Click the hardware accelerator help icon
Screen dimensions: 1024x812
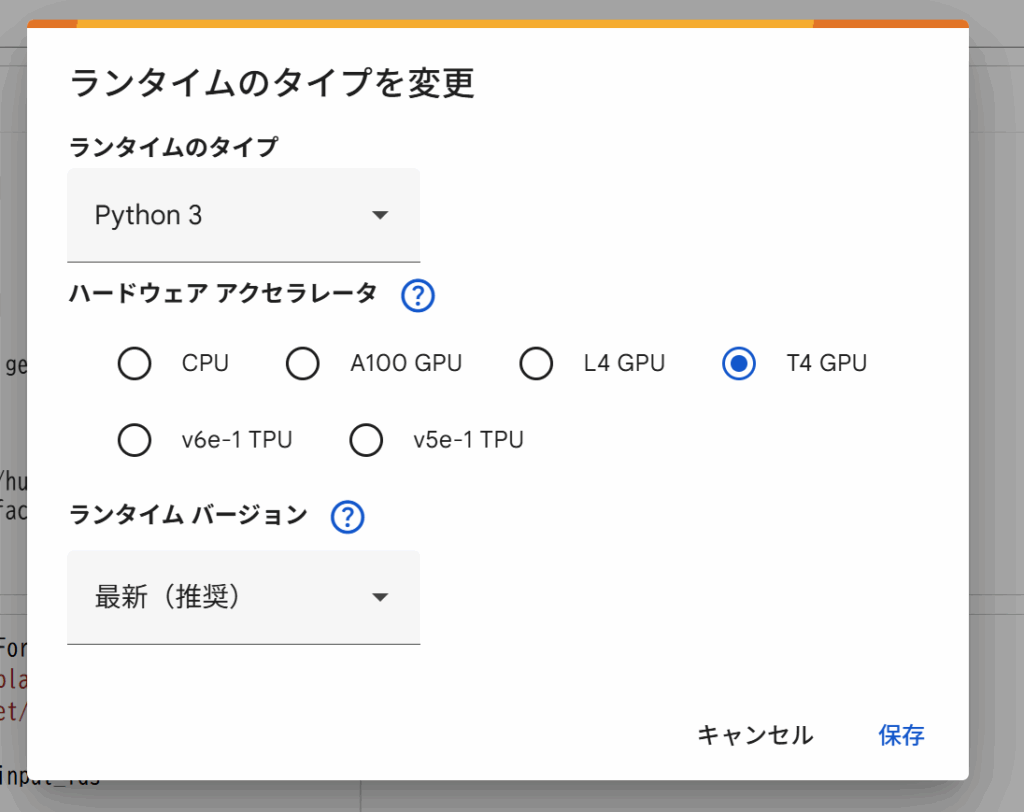417,296
